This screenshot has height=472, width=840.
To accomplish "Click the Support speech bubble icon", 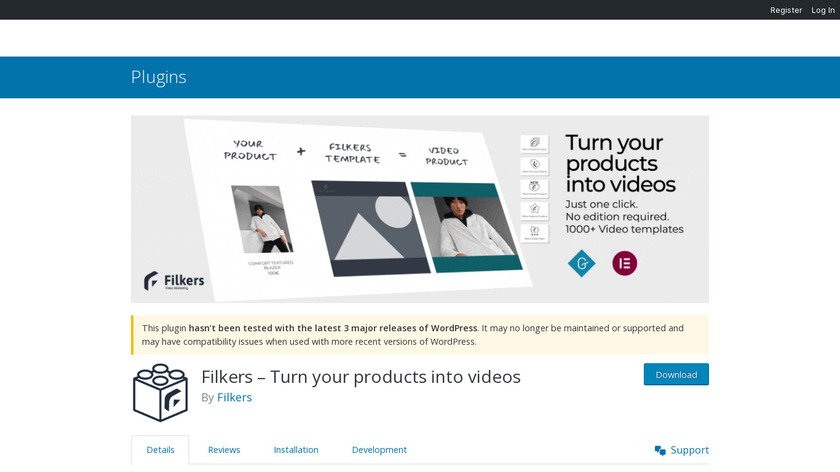I will (660, 450).
